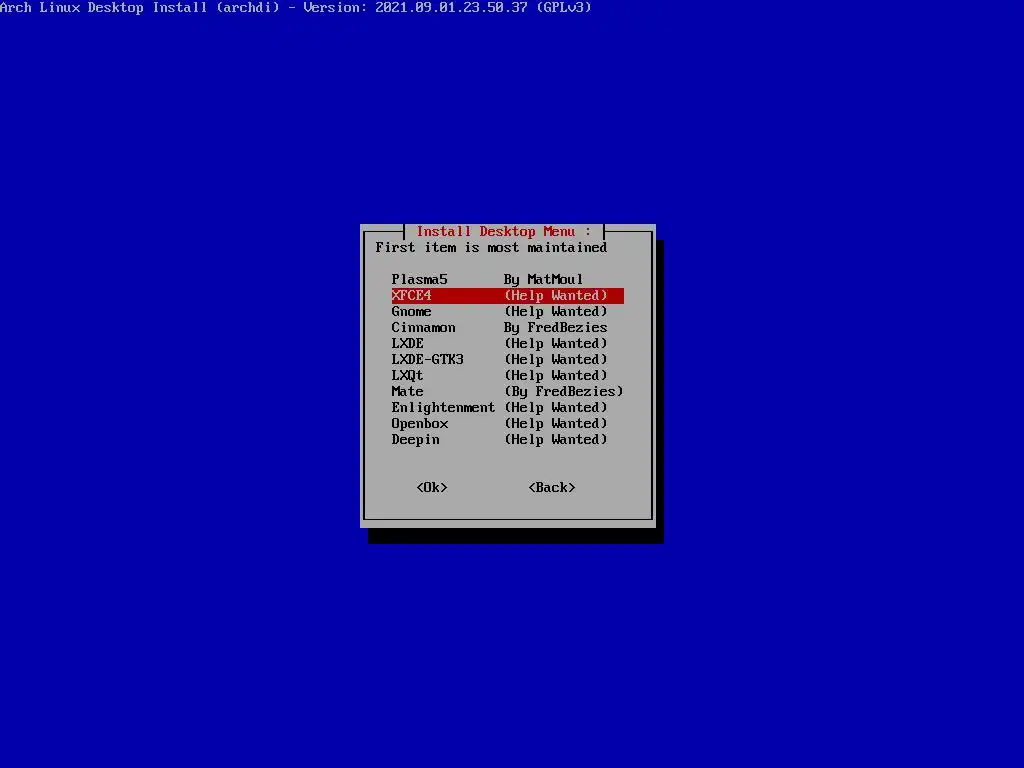1024x768 pixels.
Task: Click the archdi version title at top
Action: pos(296,8)
